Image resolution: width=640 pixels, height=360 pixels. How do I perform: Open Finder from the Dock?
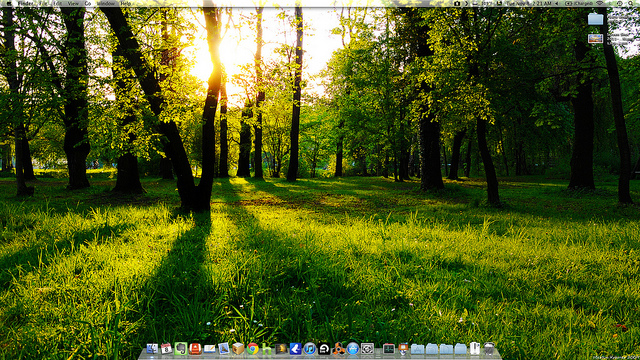click(152, 349)
